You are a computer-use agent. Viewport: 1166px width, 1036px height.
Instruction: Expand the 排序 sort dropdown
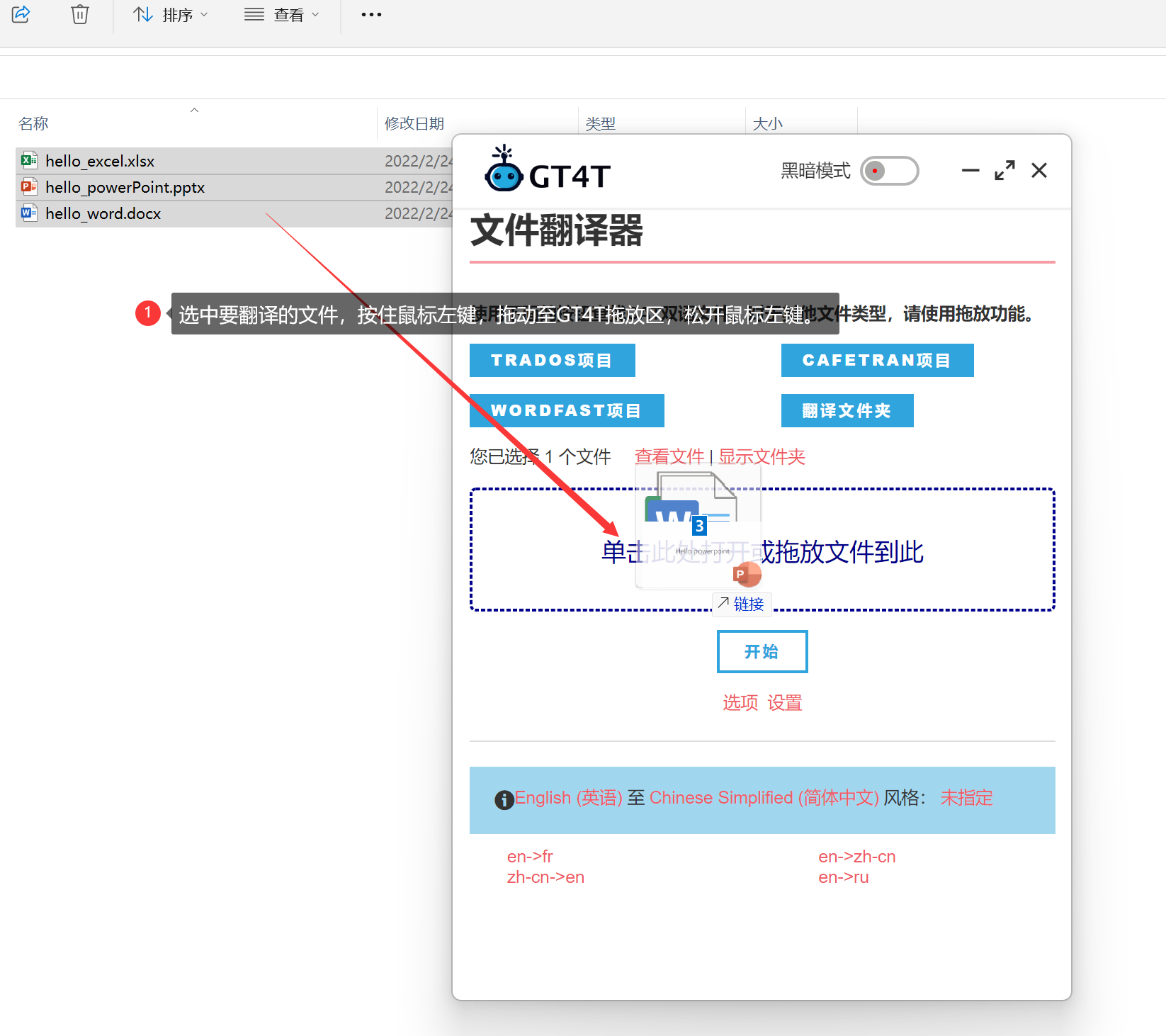click(x=171, y=15)
